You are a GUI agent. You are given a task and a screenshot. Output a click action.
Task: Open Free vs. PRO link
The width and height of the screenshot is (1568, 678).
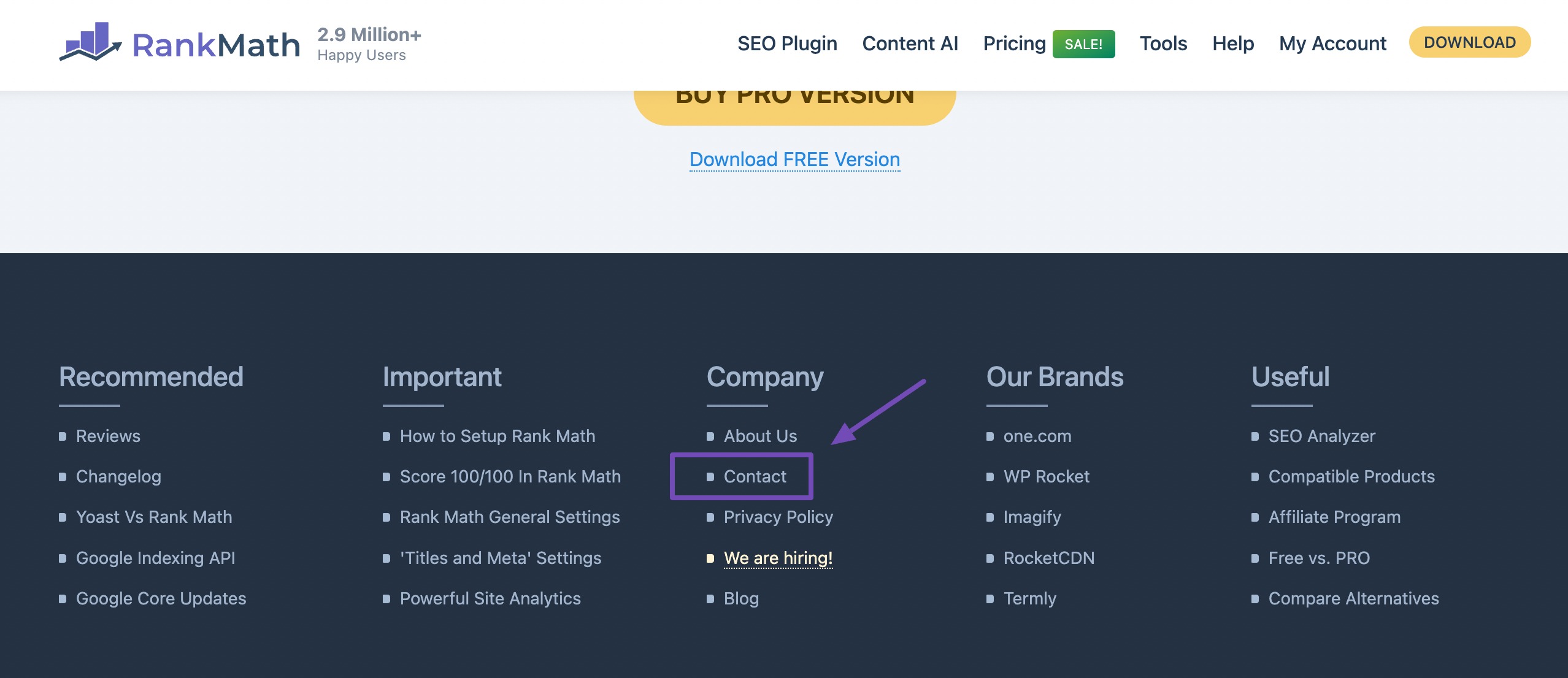1319,558
